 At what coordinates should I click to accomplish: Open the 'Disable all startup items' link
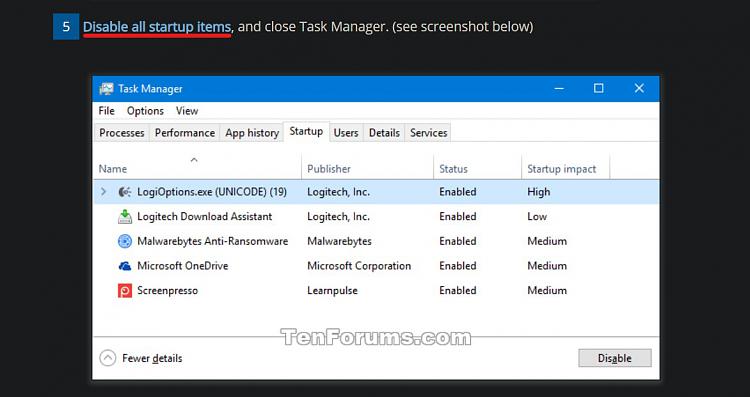[x=157, y=27]
